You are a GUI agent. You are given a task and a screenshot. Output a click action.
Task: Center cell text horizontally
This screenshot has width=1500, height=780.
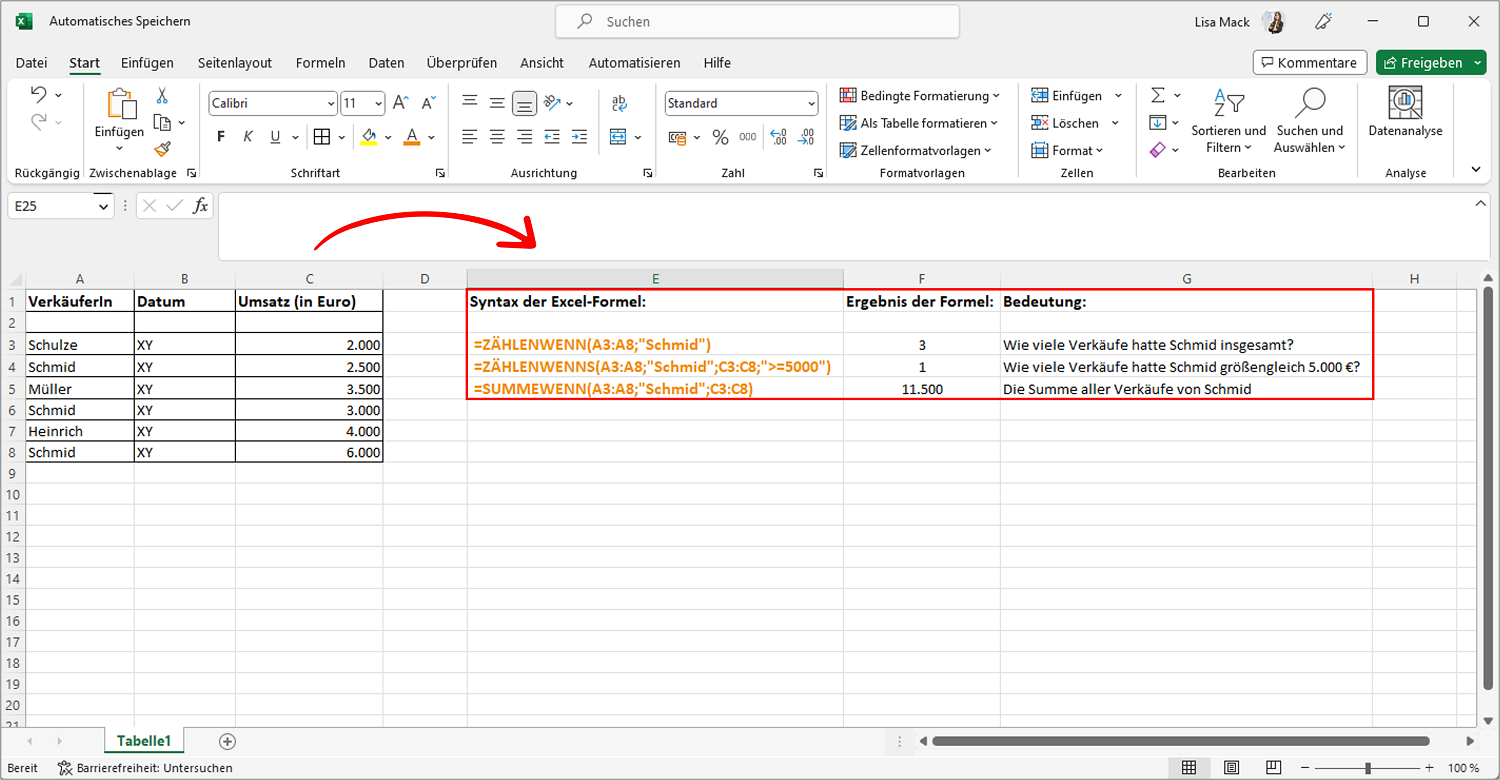tap(497, 137)
